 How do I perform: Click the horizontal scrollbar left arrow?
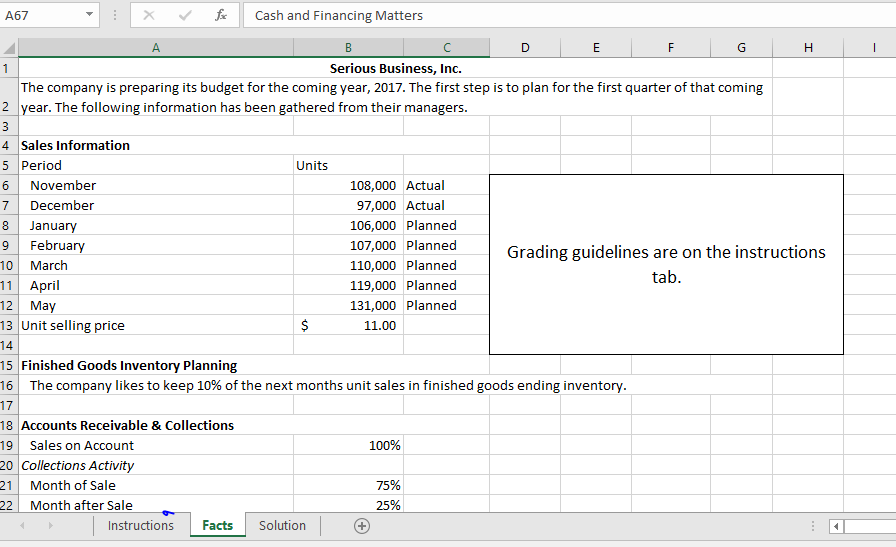click(837, 526)
